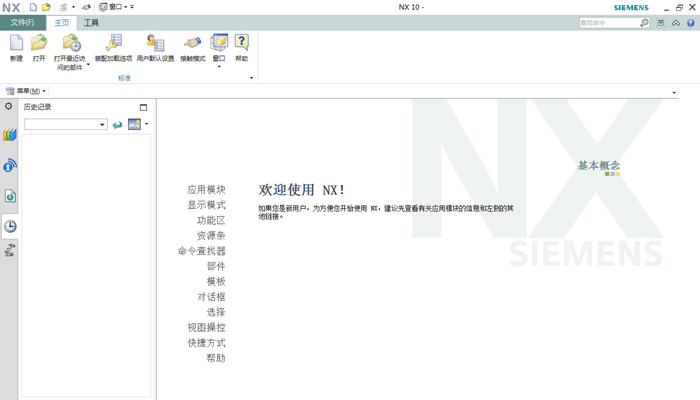
Task: Click the 打开最近访问的部件 recent parts icon
Action: click(x=71, y=43)
